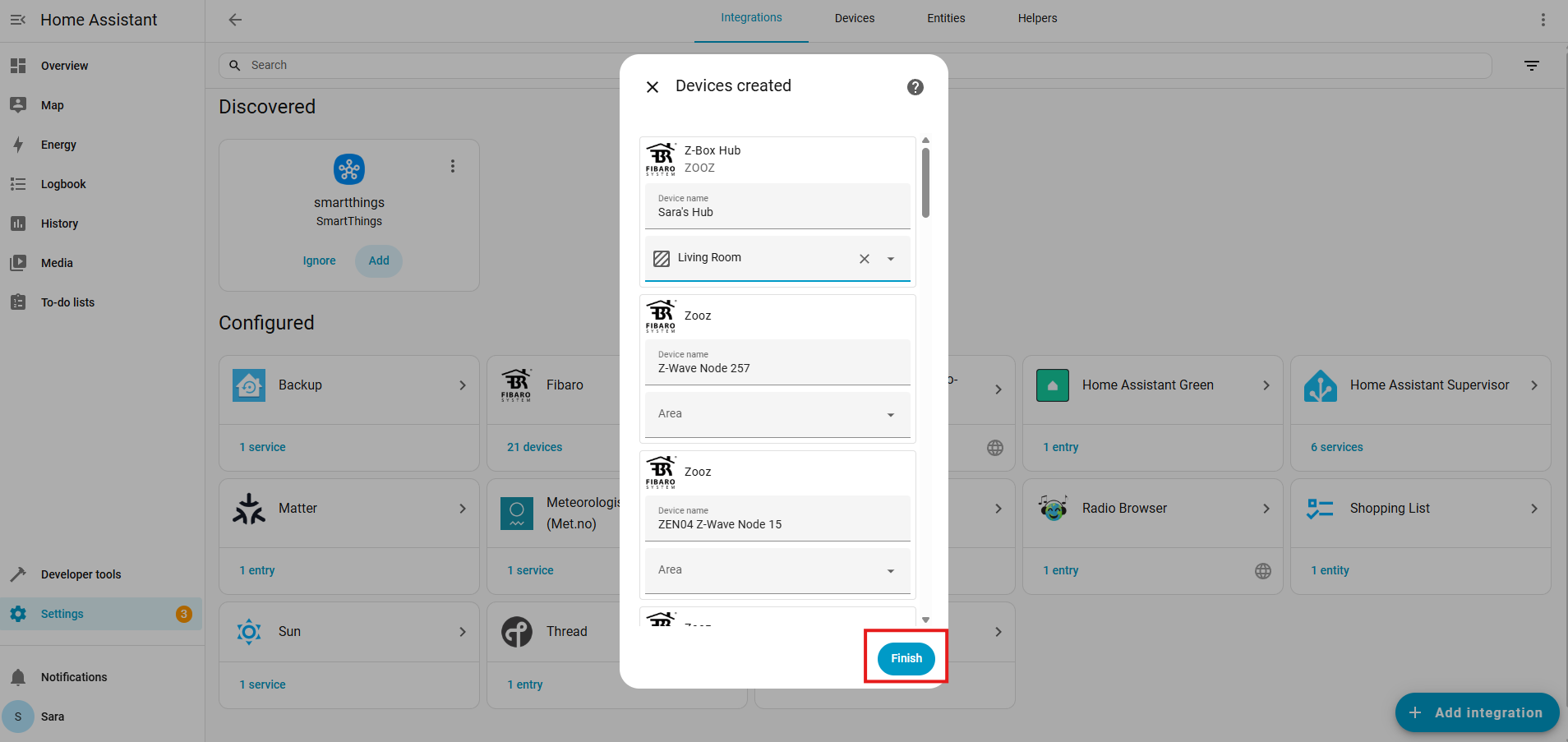Switch to the Devices tab
Image resolution: width=1568 pixels, height=742 pixels.
[x=855, y=18]
